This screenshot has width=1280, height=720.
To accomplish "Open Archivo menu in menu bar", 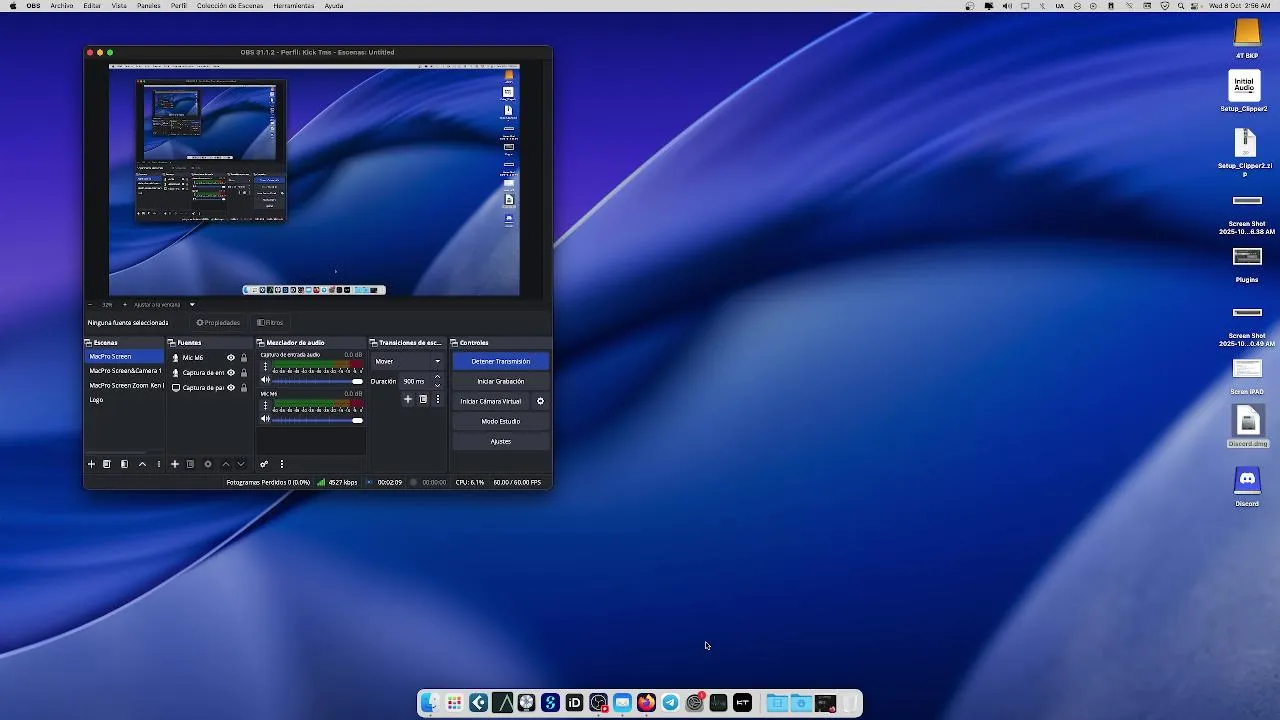I will 62,6.
